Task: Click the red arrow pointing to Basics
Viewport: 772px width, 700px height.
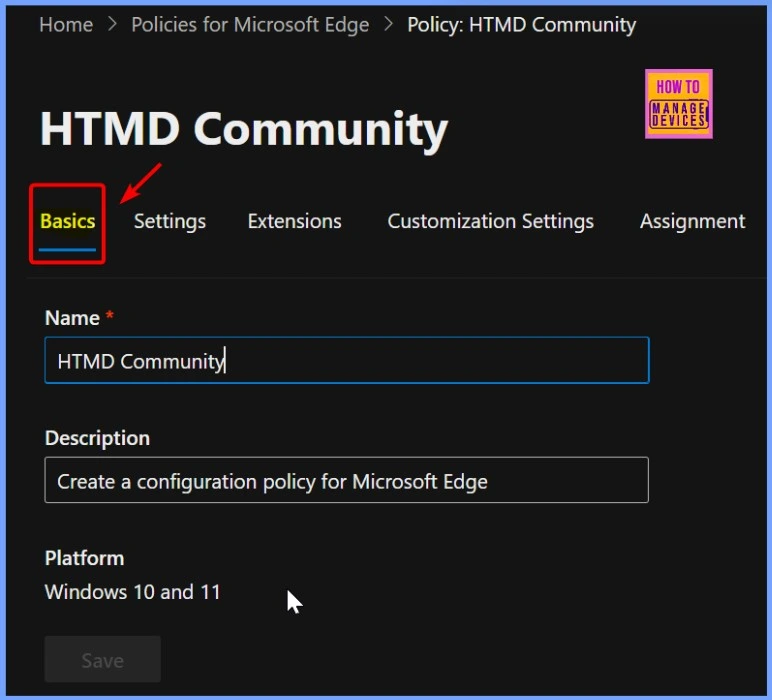Action: point(140,182)
